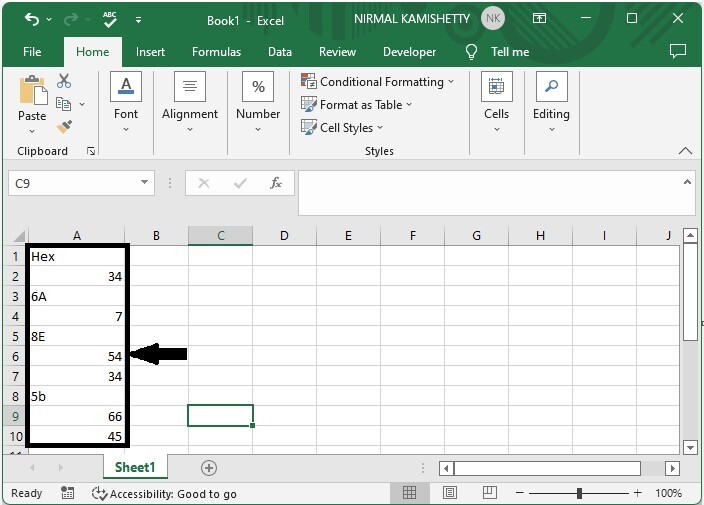The image size is (704, 505).
Task: Activate the Format Painter brush
Action: click(x=64, y=127)
